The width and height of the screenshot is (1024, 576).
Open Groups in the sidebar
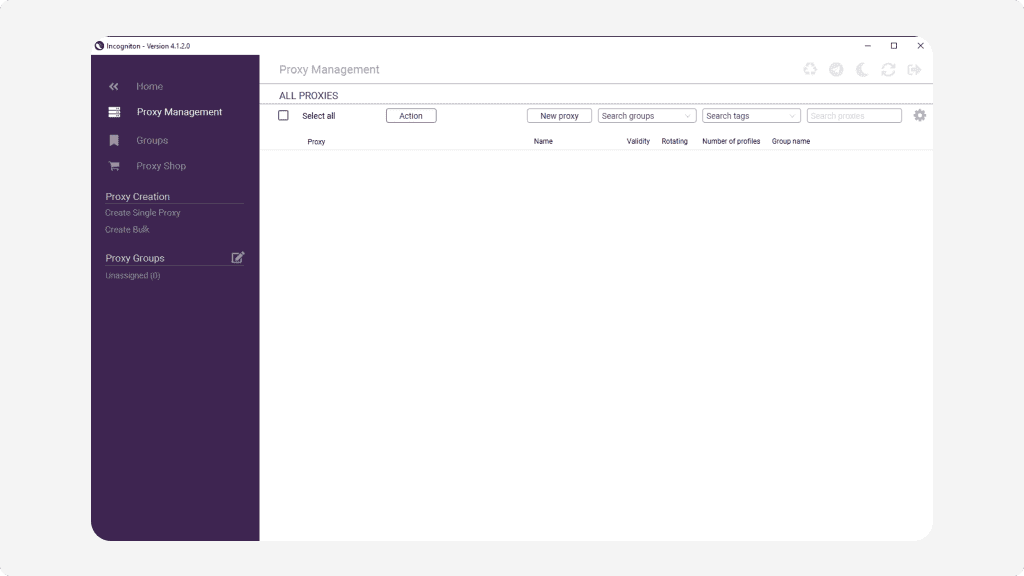[x=152, y=141]
